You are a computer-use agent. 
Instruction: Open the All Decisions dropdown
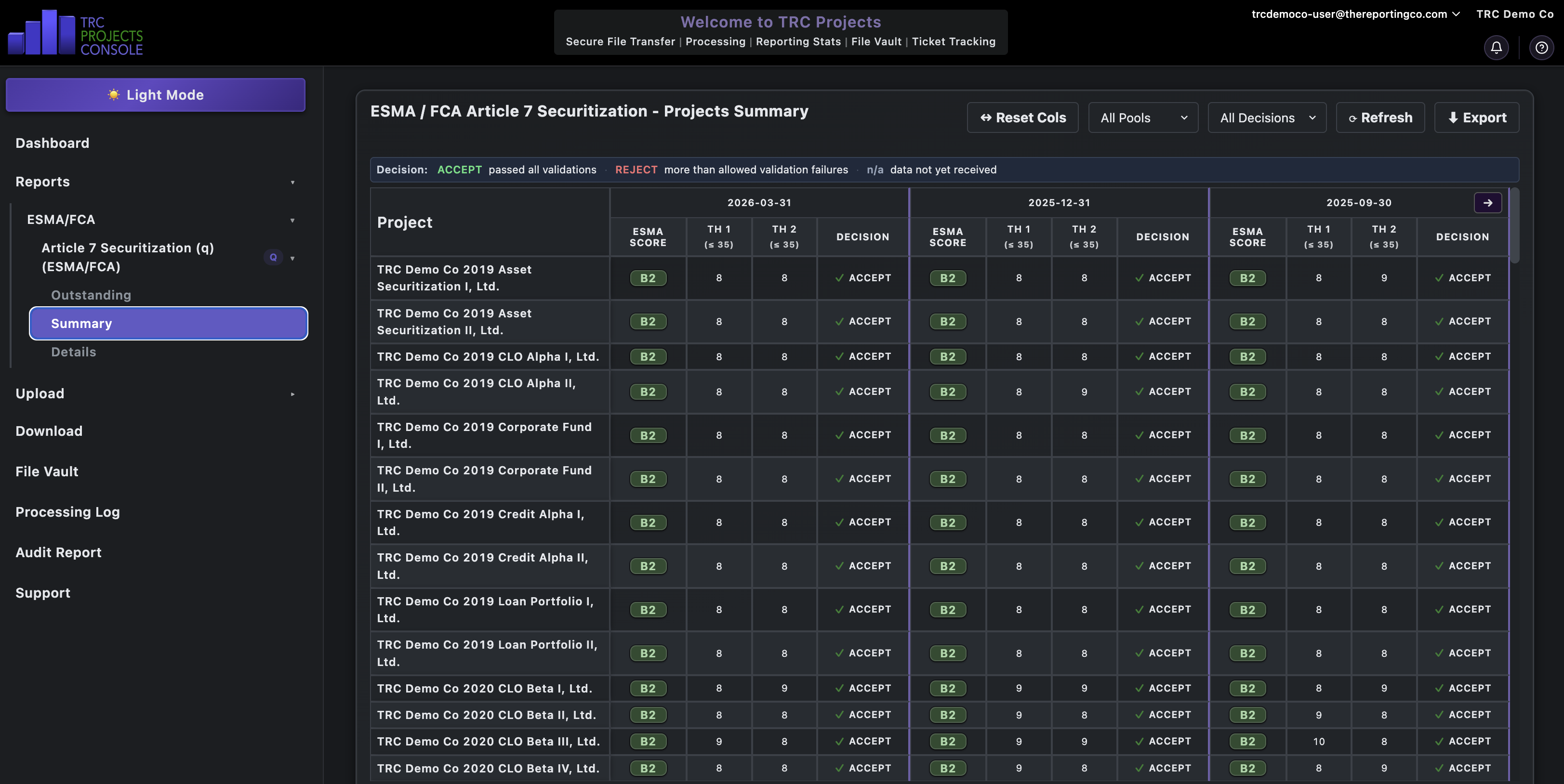point(1267,118)
